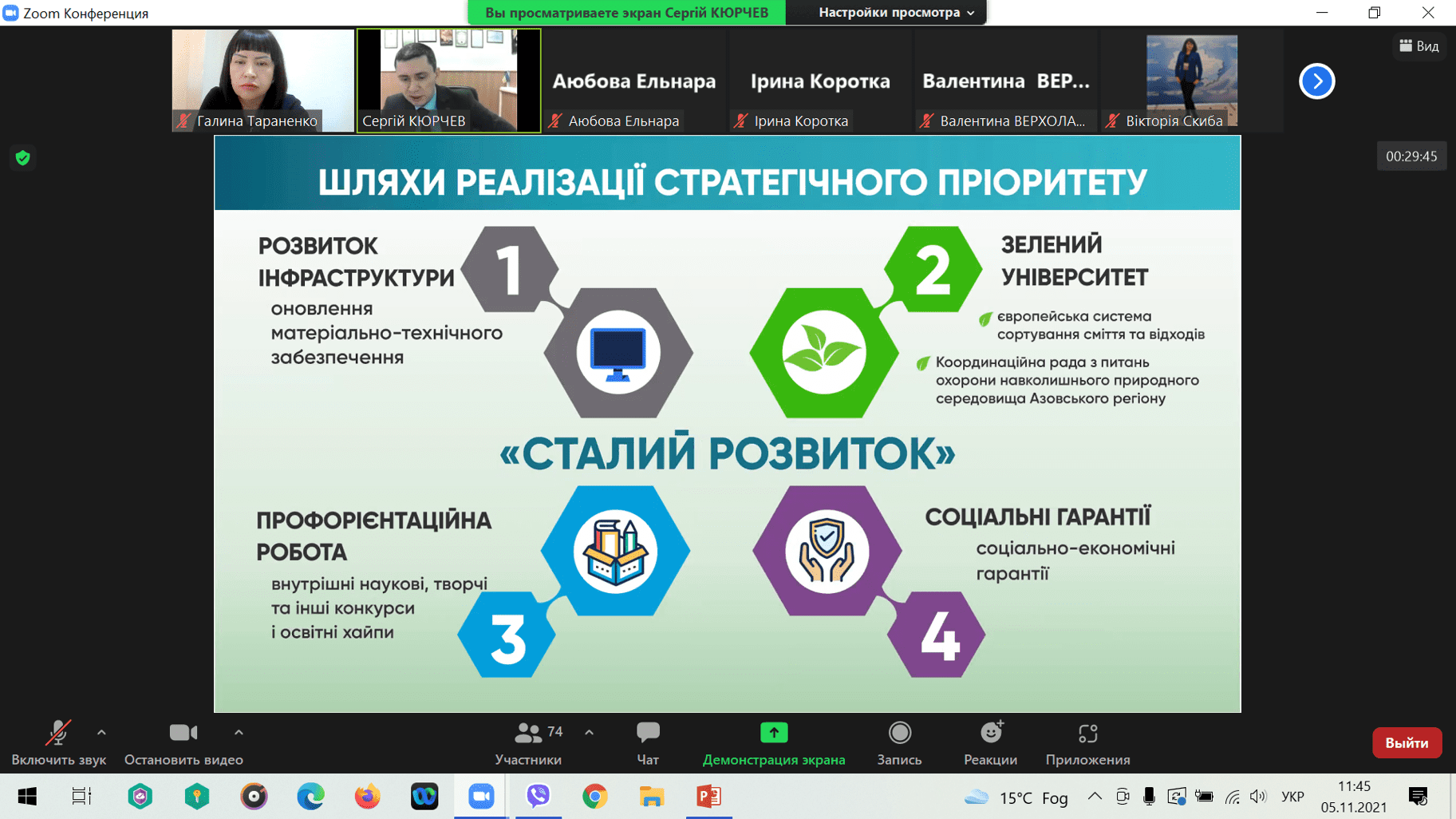The width and height of the screenshot is (1456, 819).
Task: Open Firefox from the taskbar
Action: pos(367,797)
